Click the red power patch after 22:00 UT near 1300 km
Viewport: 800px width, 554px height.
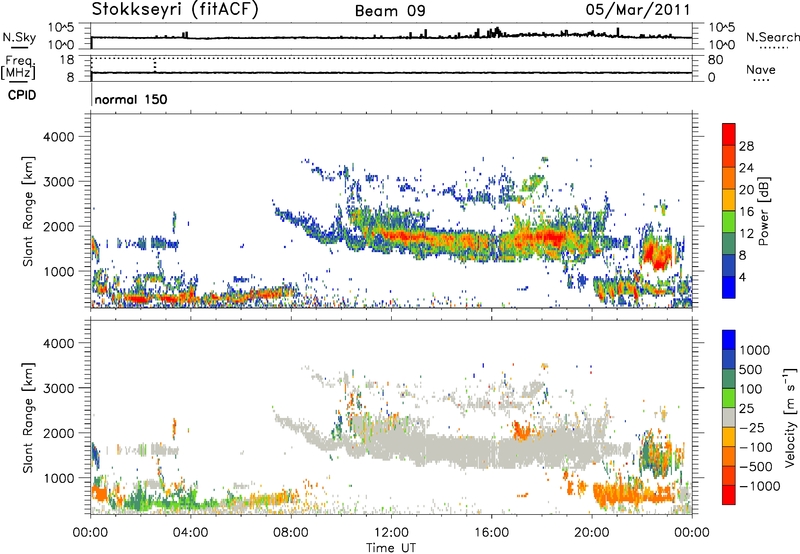click(657, 255)
